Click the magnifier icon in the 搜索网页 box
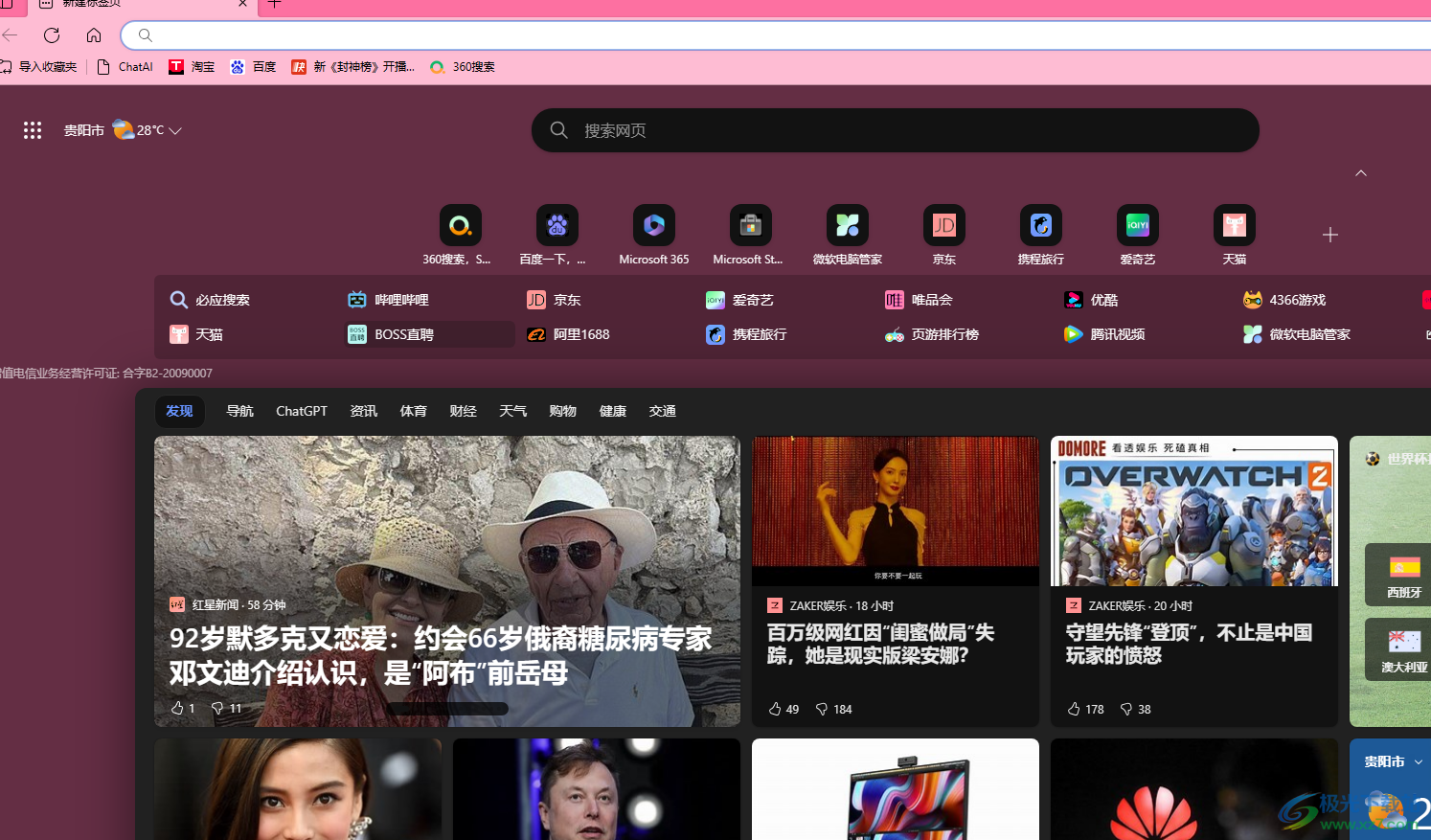Image resolution: width=1431 pixels, height=840 pixels. click(559, 130)
